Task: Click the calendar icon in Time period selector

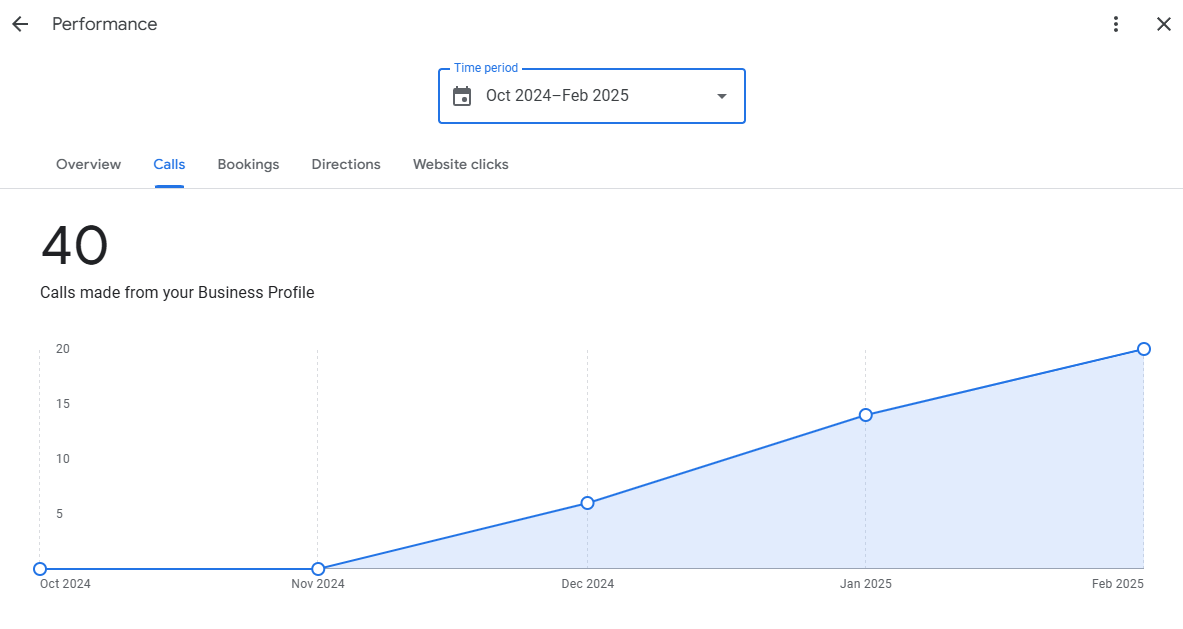Action: coord(461,95)
